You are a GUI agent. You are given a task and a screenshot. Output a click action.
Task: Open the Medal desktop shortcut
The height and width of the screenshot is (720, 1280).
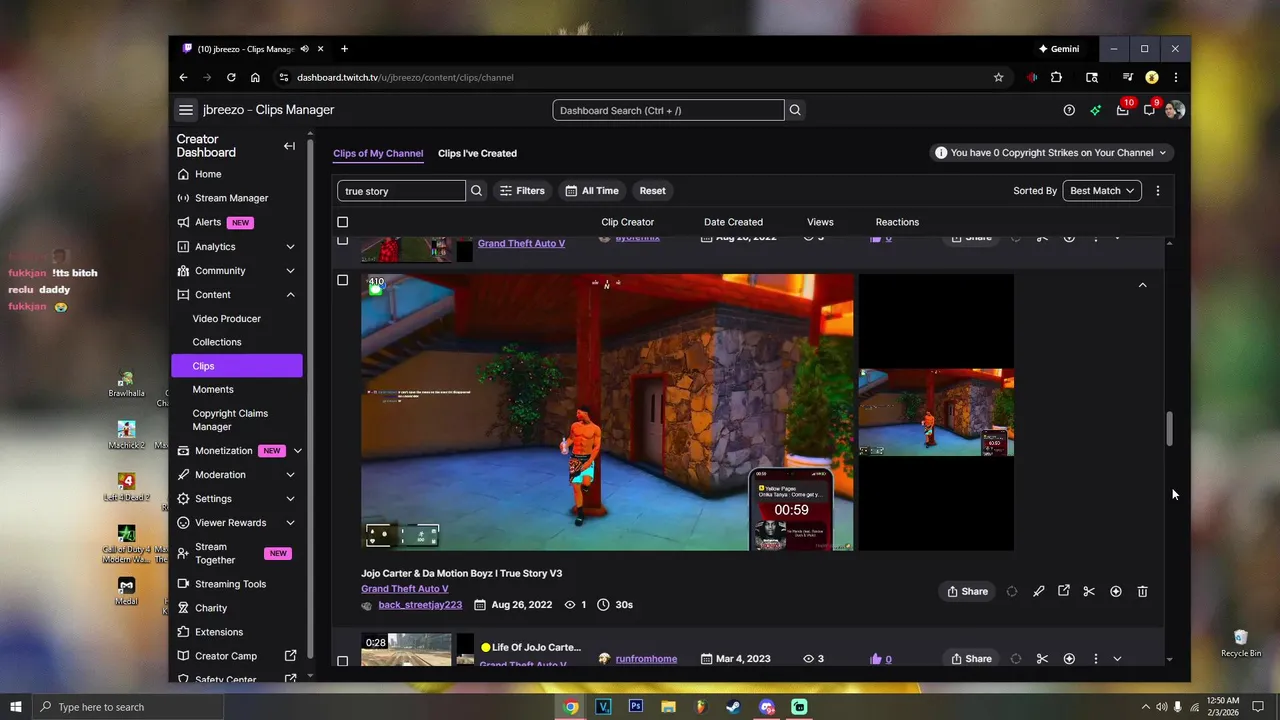[126, 590]
